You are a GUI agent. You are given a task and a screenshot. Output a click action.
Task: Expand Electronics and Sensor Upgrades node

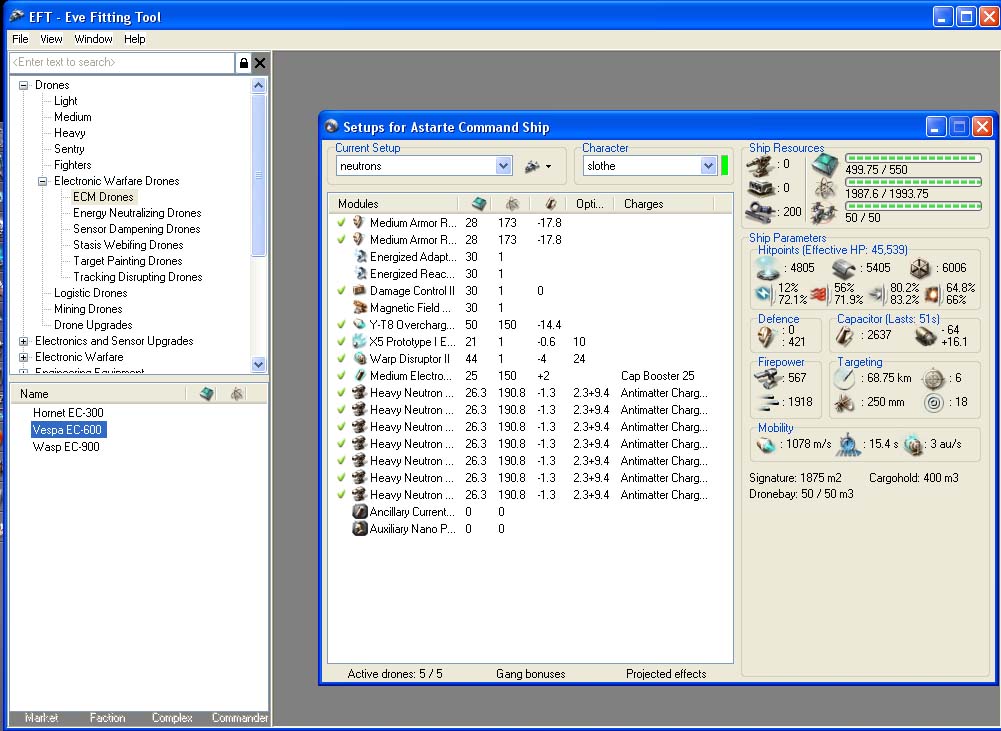[24, 342]
